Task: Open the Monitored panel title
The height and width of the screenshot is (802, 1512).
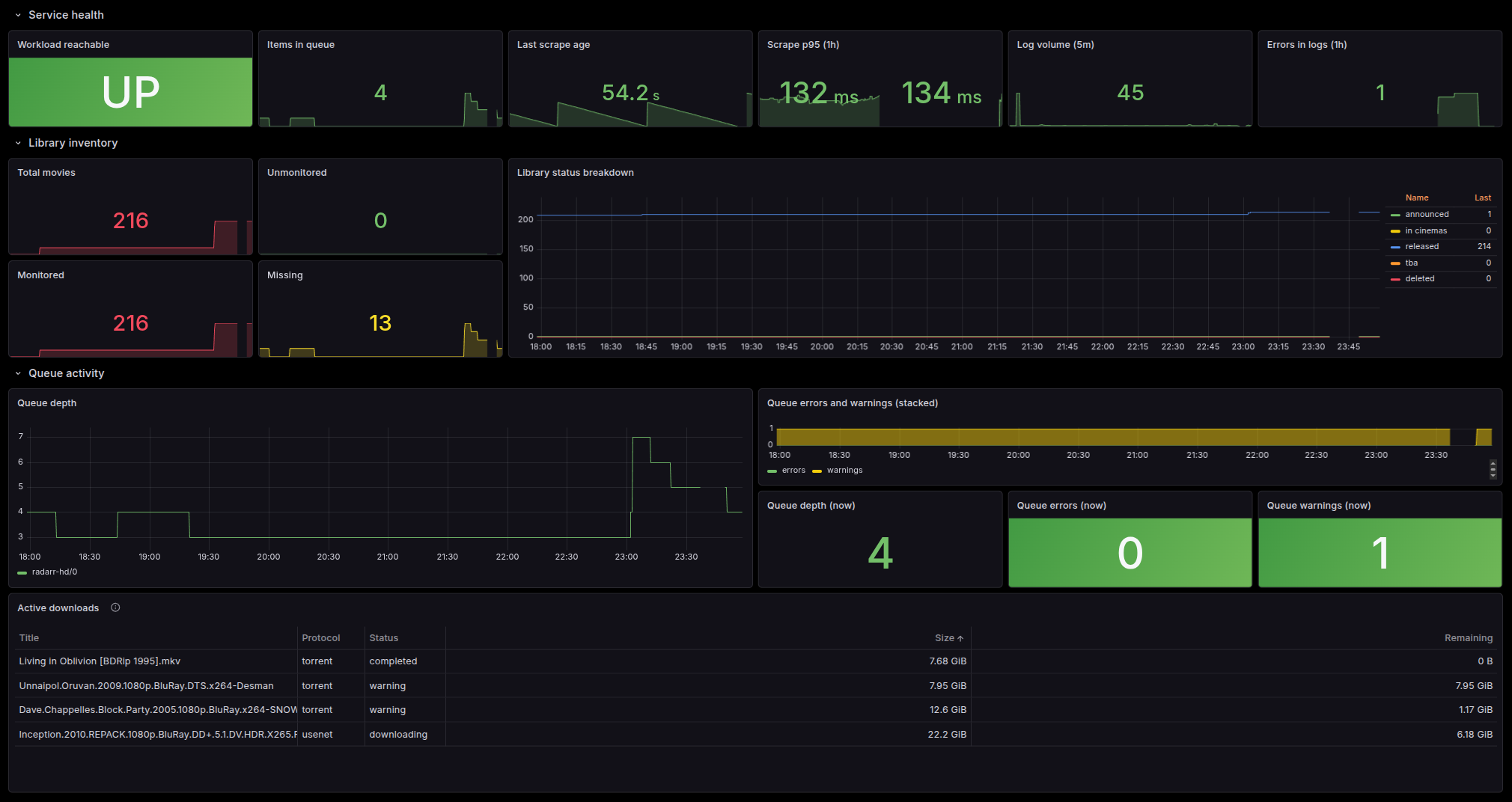Action: (40, 275)
